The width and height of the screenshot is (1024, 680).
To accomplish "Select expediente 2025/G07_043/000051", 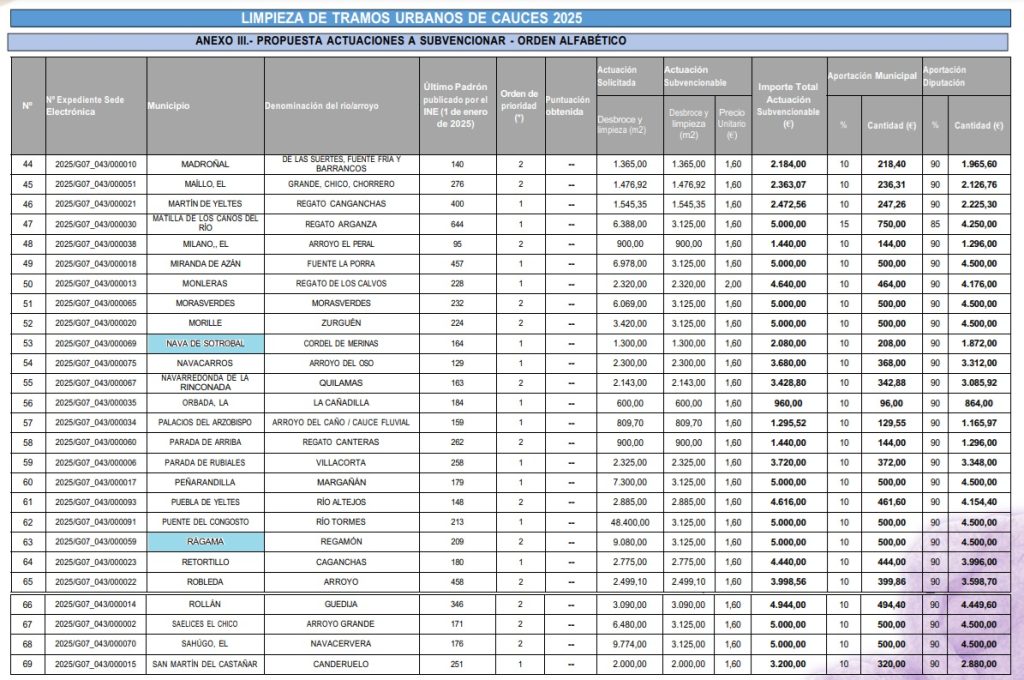I will pos(96,184).
